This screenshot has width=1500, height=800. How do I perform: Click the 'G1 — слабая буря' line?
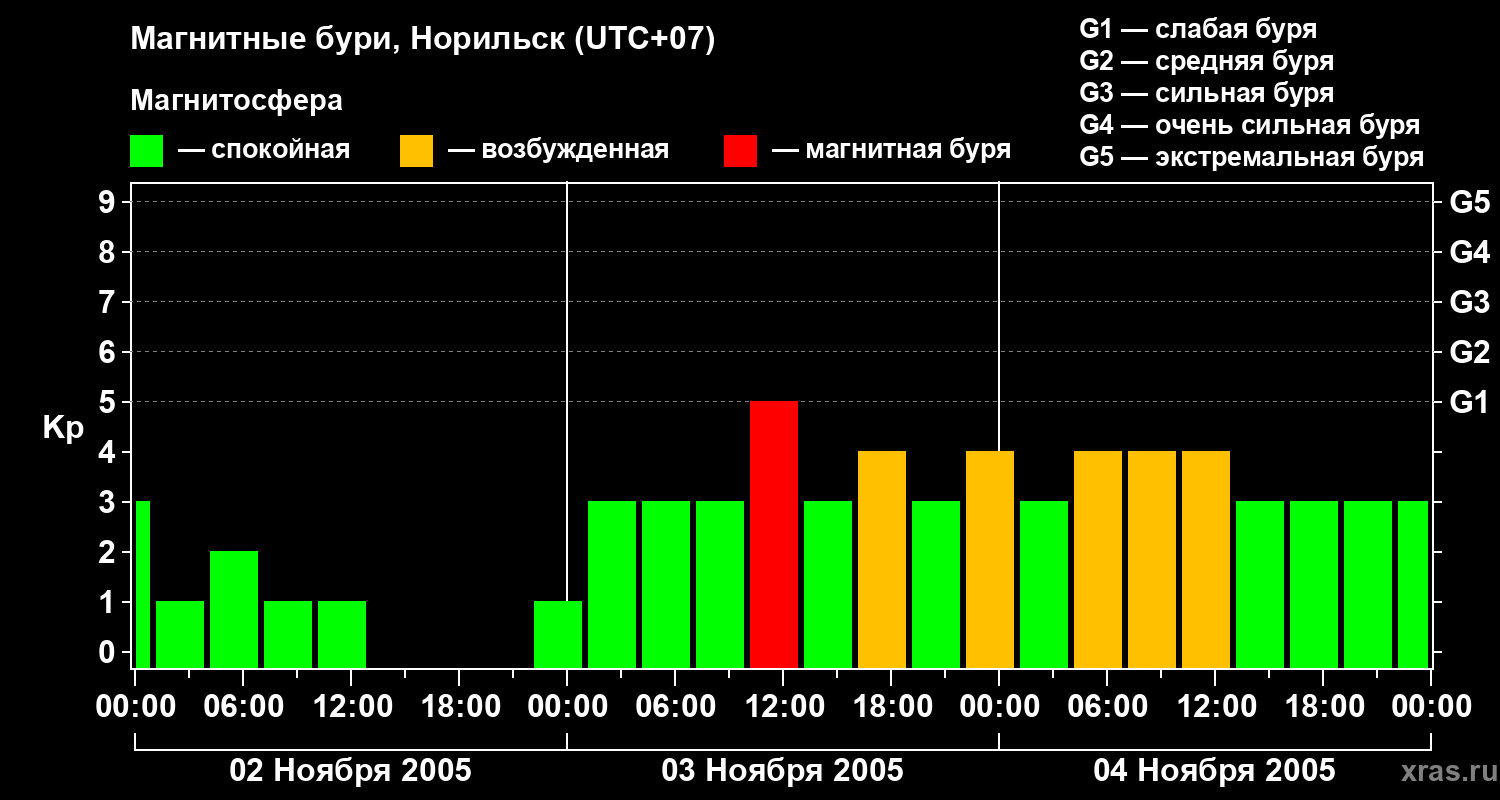pos(1198,29)
